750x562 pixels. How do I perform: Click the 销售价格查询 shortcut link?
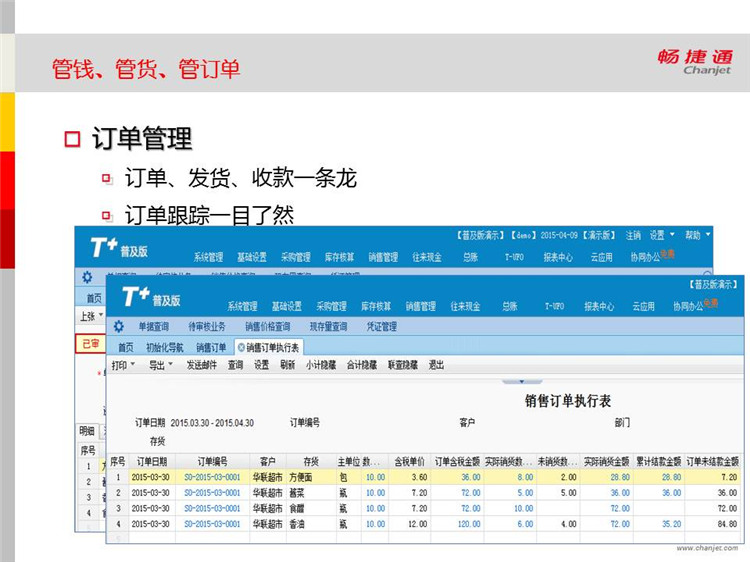pos(268,327)
